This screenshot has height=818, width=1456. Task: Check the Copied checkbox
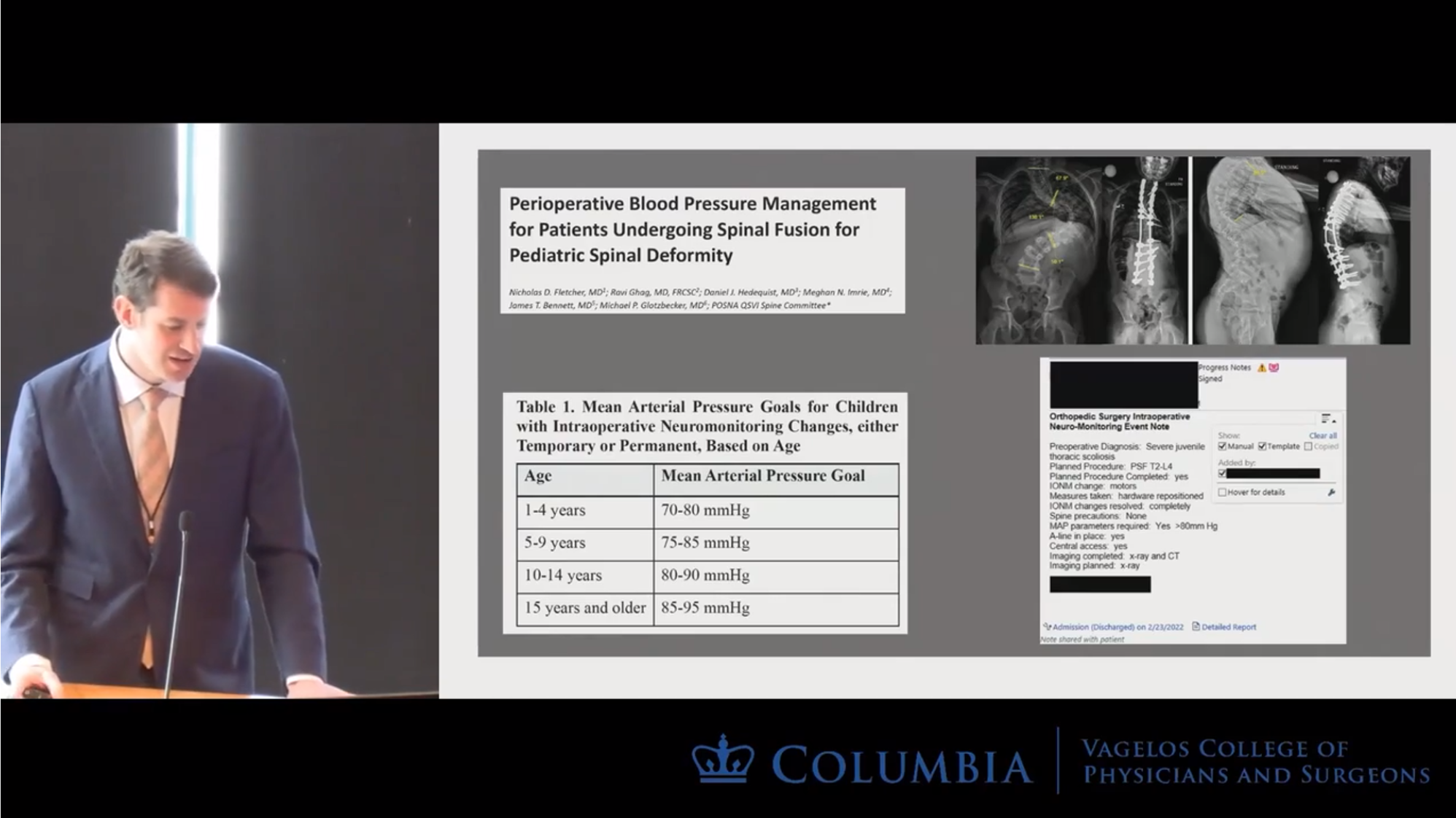(1308, 446)
